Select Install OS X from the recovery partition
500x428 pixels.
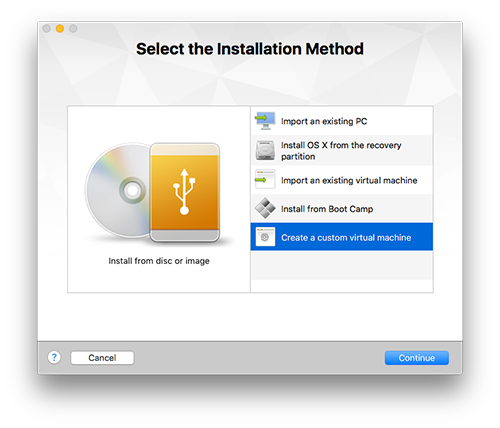(342, 150)
